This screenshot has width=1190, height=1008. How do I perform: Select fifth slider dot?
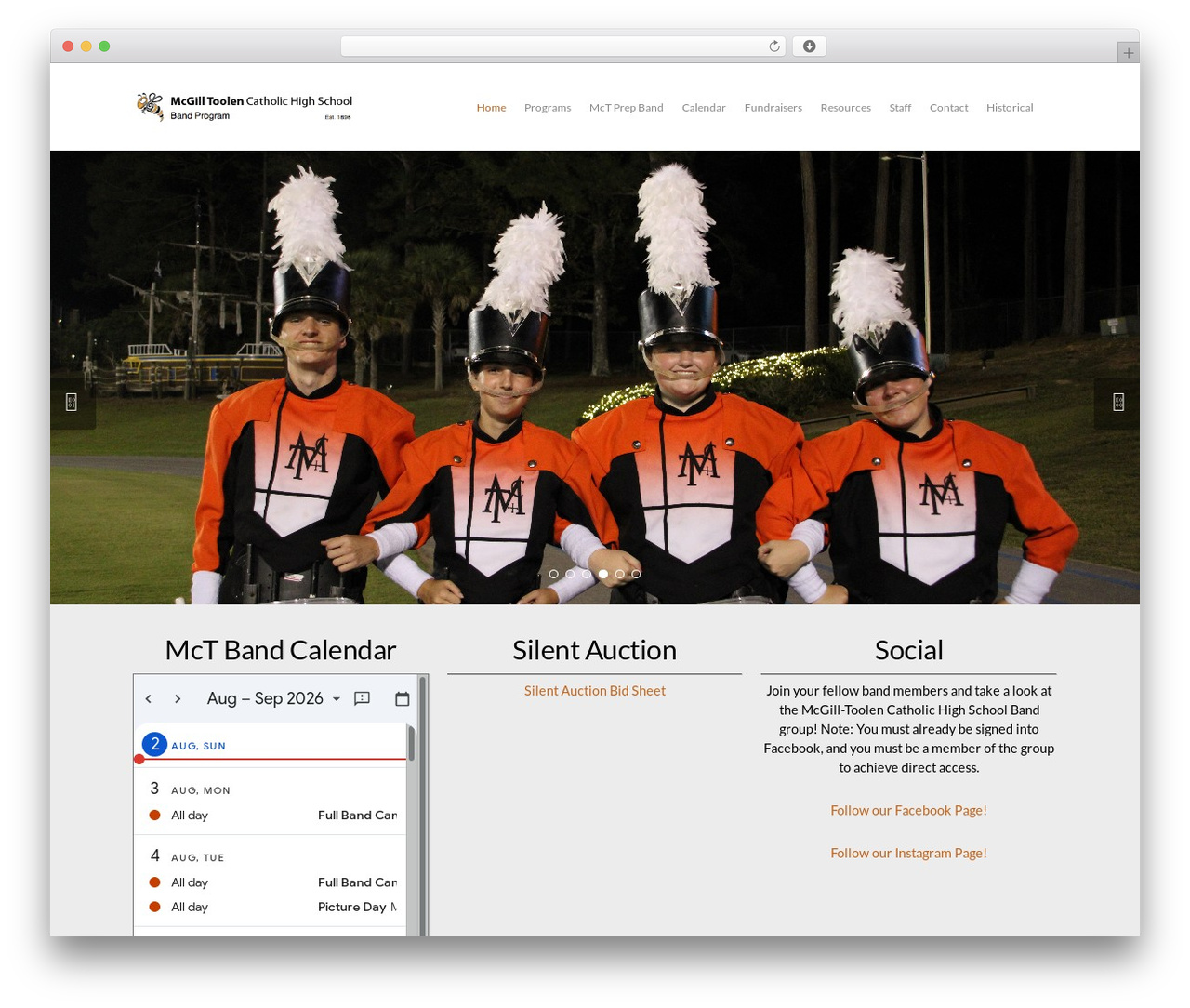pos(620,574)
